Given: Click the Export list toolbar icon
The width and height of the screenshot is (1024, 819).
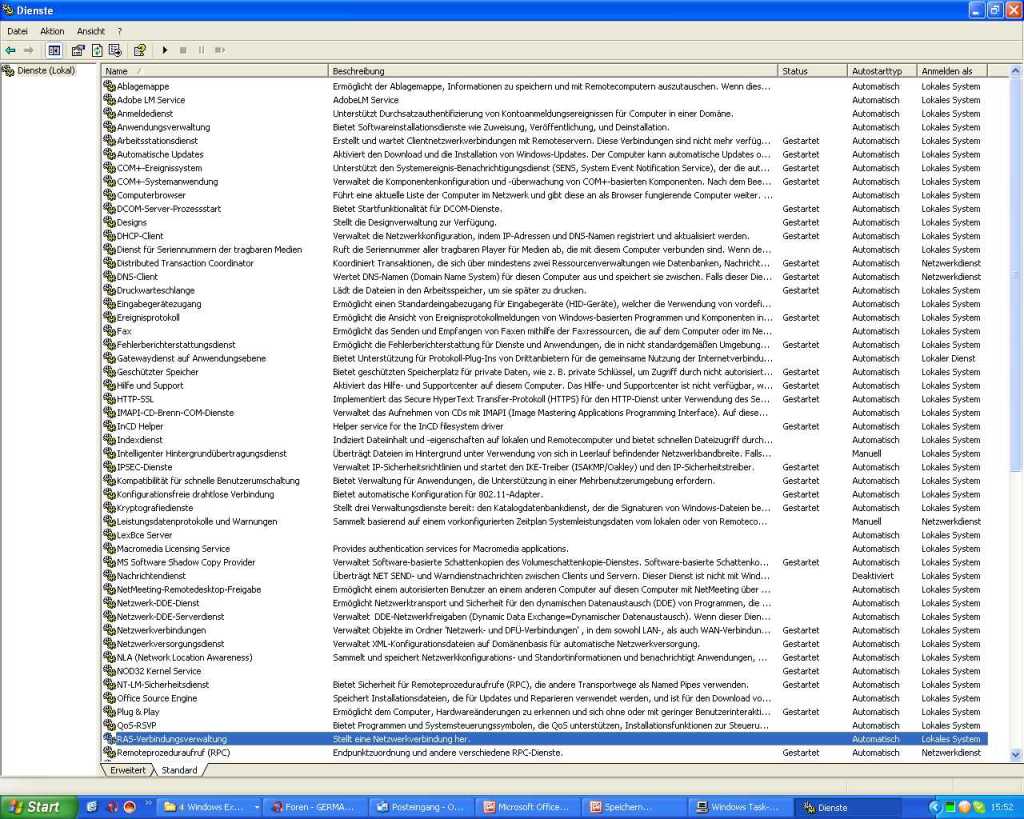Looking at the screenshot, I should tap(115, 50).
